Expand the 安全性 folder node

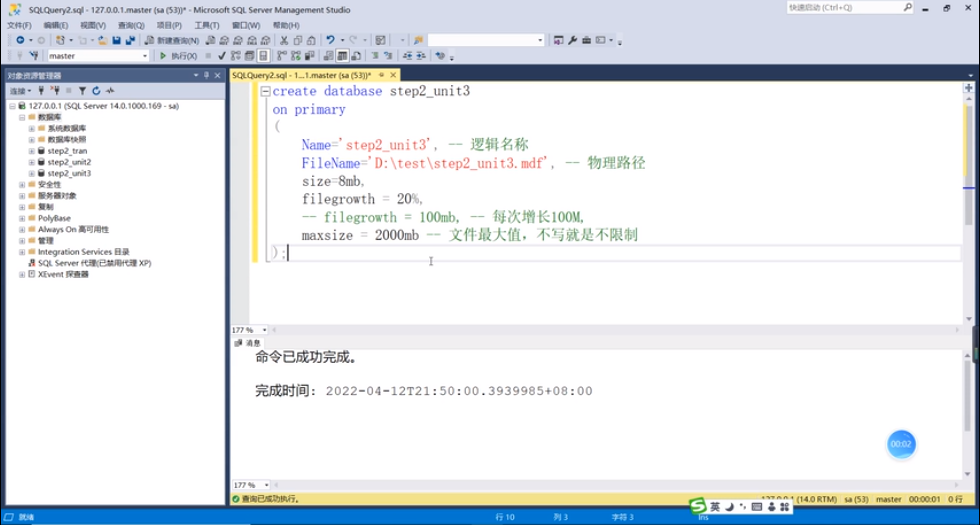point(22,184)
